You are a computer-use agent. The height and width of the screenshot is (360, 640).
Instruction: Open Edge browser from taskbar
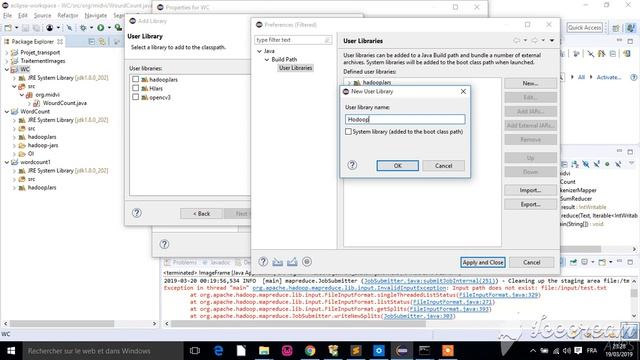point(218,351)
